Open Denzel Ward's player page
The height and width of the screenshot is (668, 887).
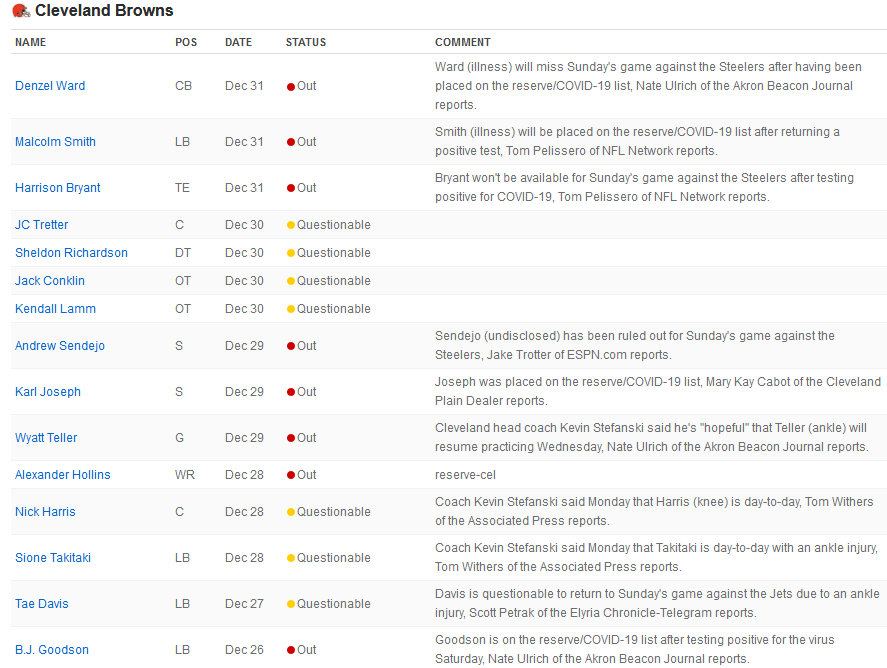tap(50, 86)
